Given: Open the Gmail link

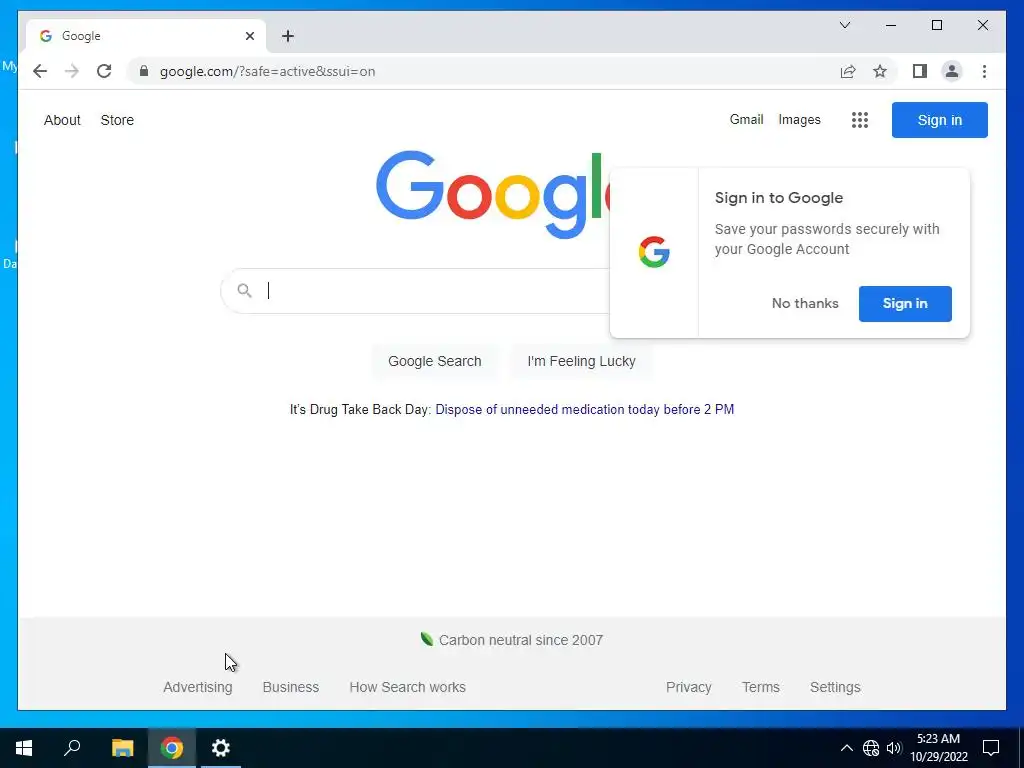Looking at the screenshot, I should (746, 120).
